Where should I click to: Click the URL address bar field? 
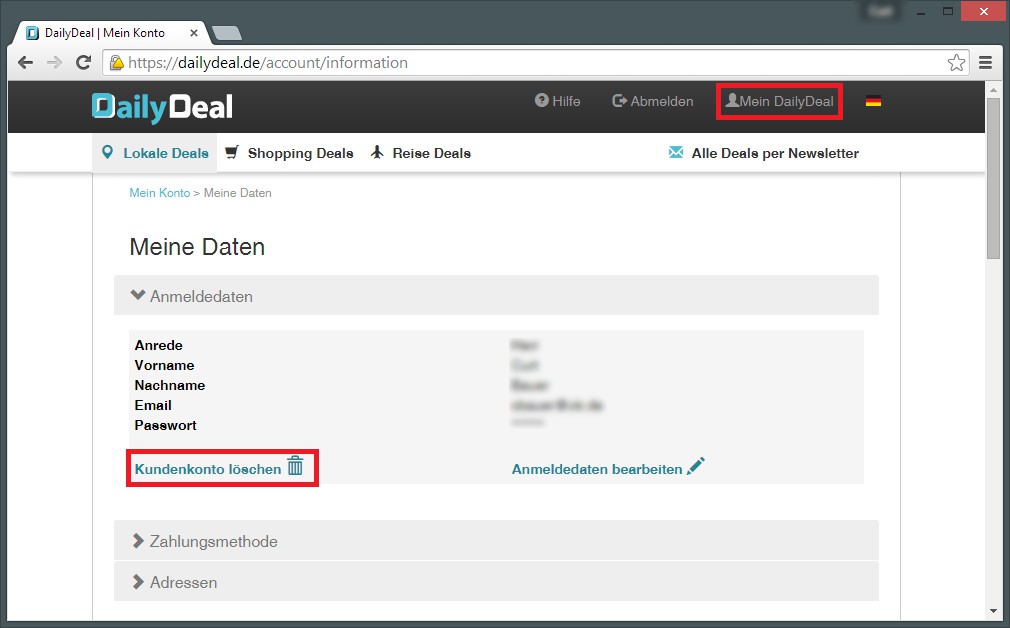[x=530, y=63]
